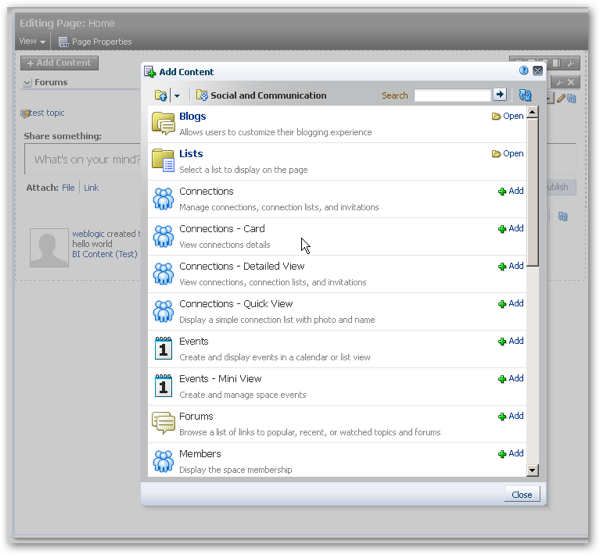Click the user avatar thumbnail
Screen dimensions: 600x555
49,248
